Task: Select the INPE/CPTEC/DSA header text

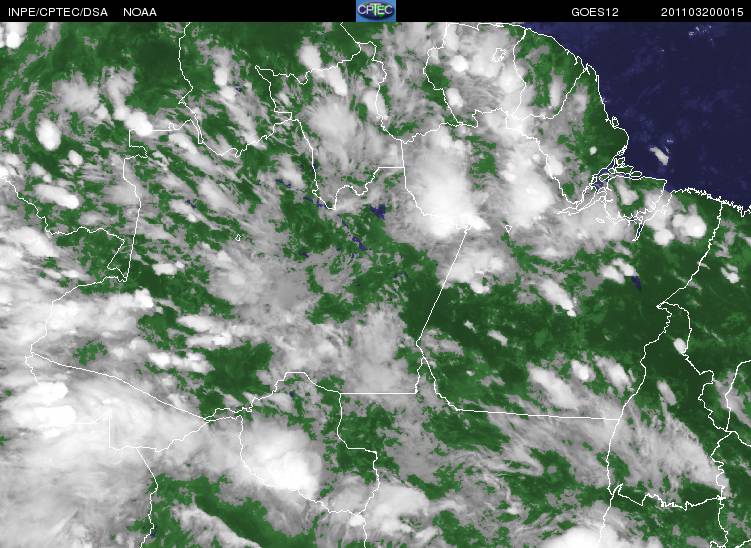Action: (x=58, y=12)
